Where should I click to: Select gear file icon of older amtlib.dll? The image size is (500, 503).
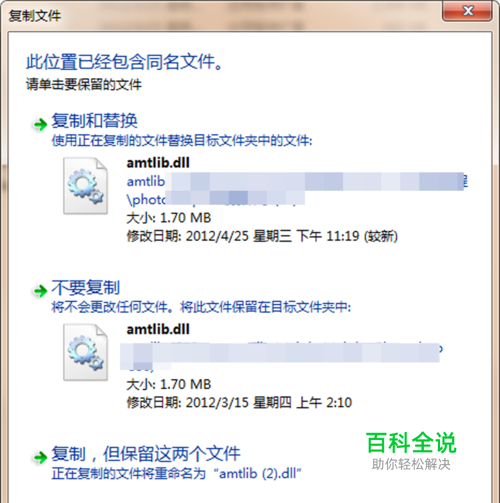point(85,352)
